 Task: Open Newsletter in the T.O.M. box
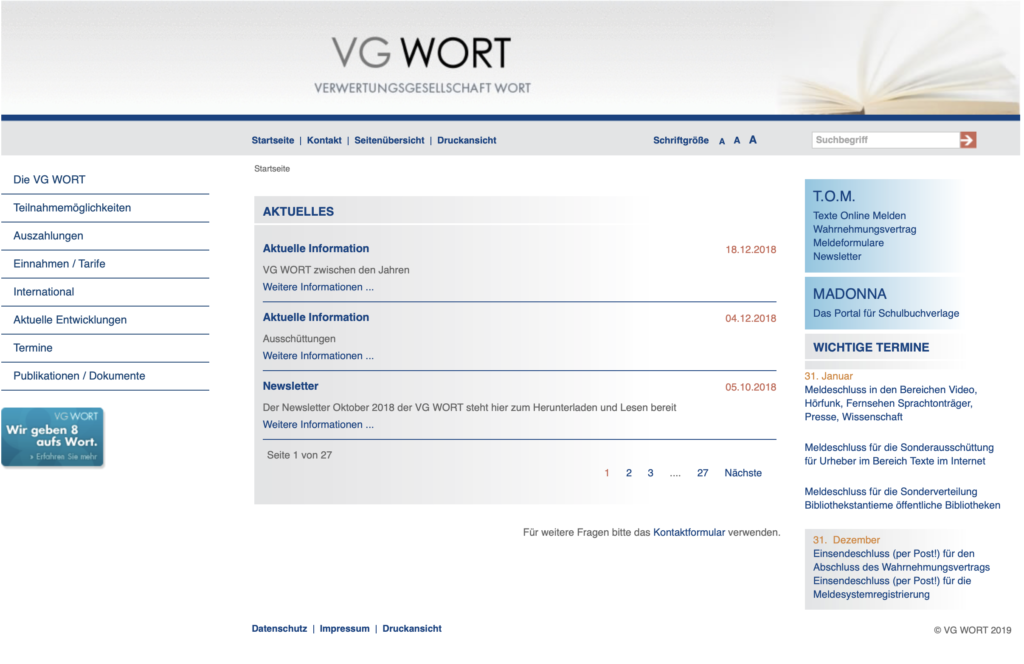coord(837,257)
